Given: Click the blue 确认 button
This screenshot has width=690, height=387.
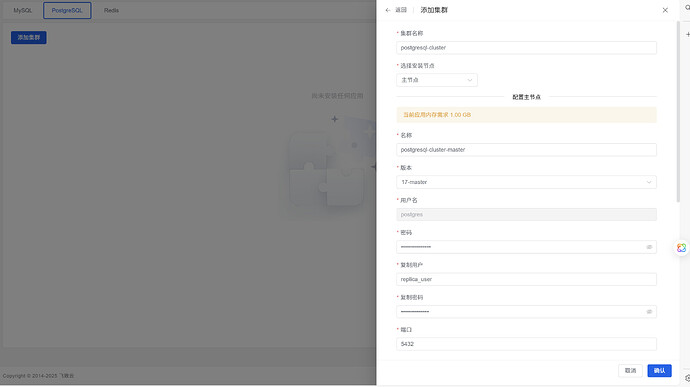Looking at the screenshot, I should pos(659,371).
